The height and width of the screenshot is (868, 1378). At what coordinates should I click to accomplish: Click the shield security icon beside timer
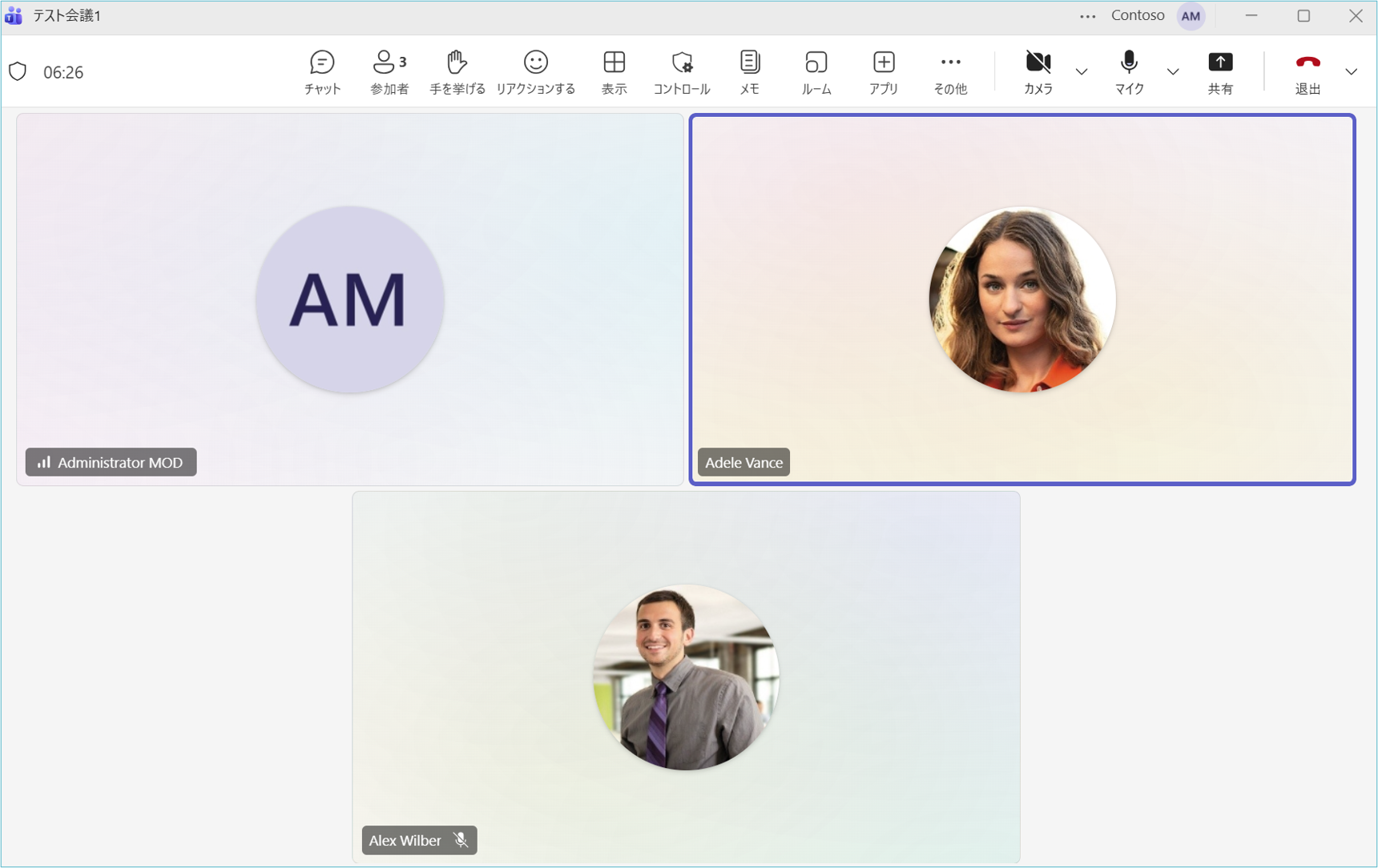tap(18, 72)
